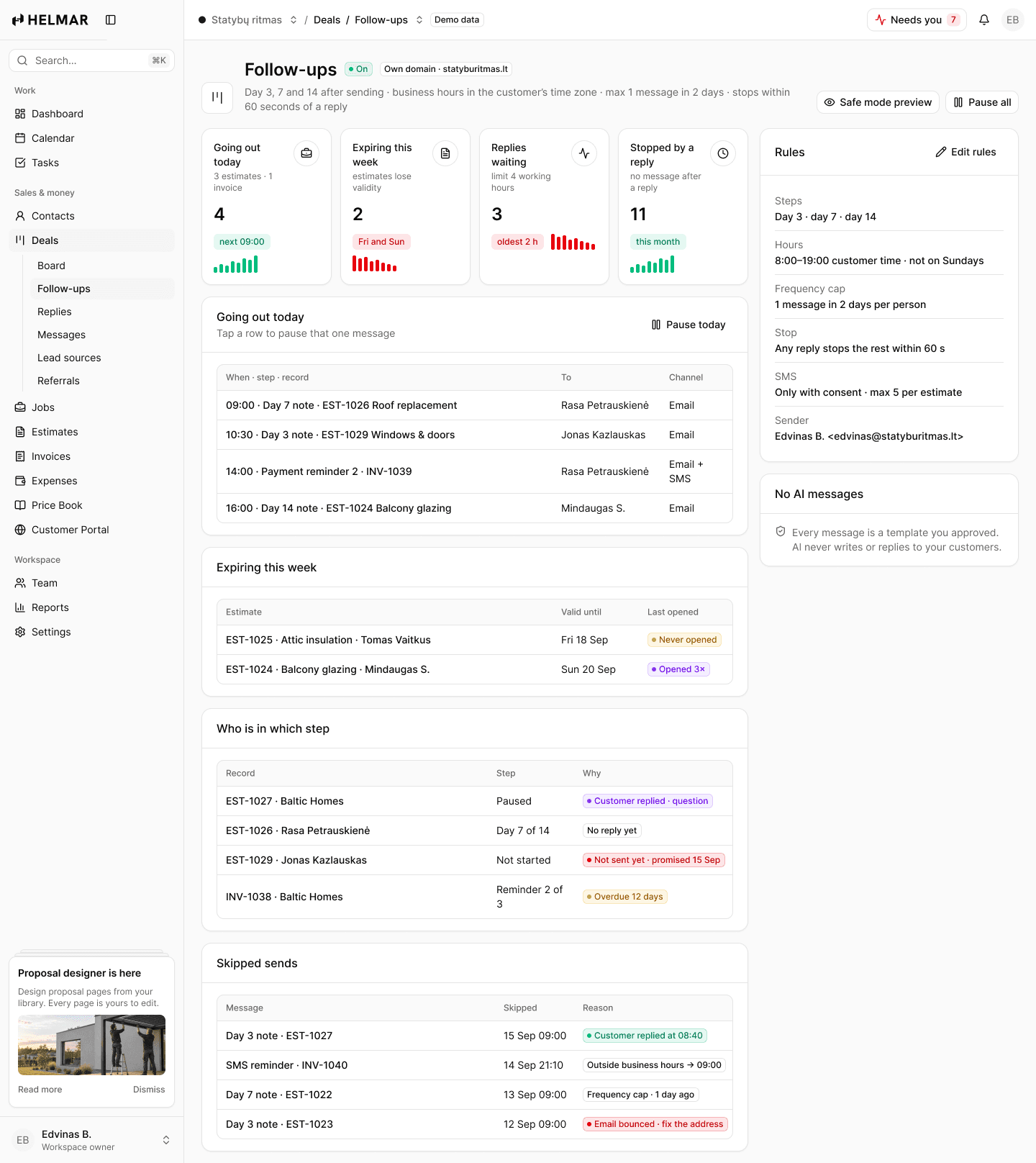Collapse the Deals sidebar section
The image size is (1036, 1163).
click(92, 240)
